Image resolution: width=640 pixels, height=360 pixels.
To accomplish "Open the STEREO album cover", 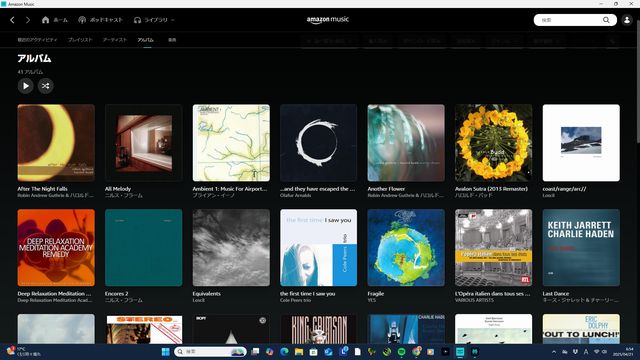I will point(144,329).
